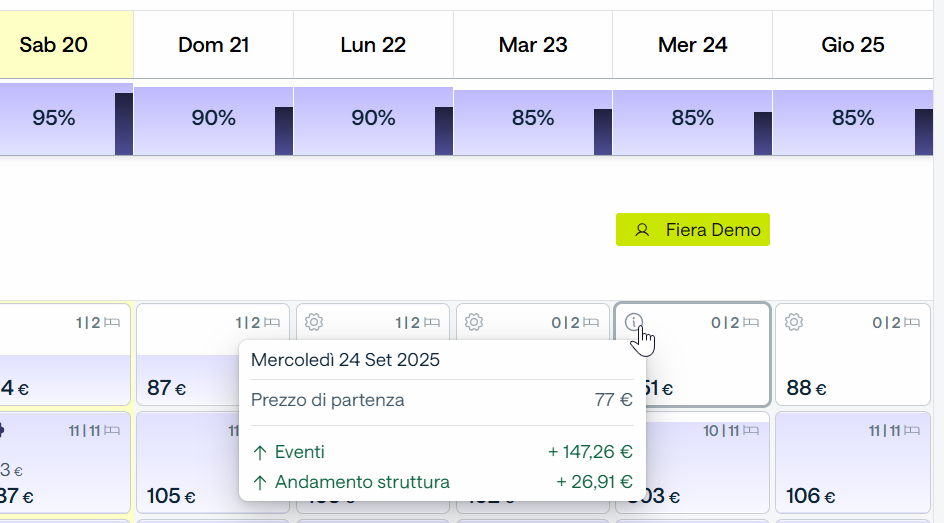Select the 106 € price cell
This screenshot has height=523, width=944.
point(852,462)
